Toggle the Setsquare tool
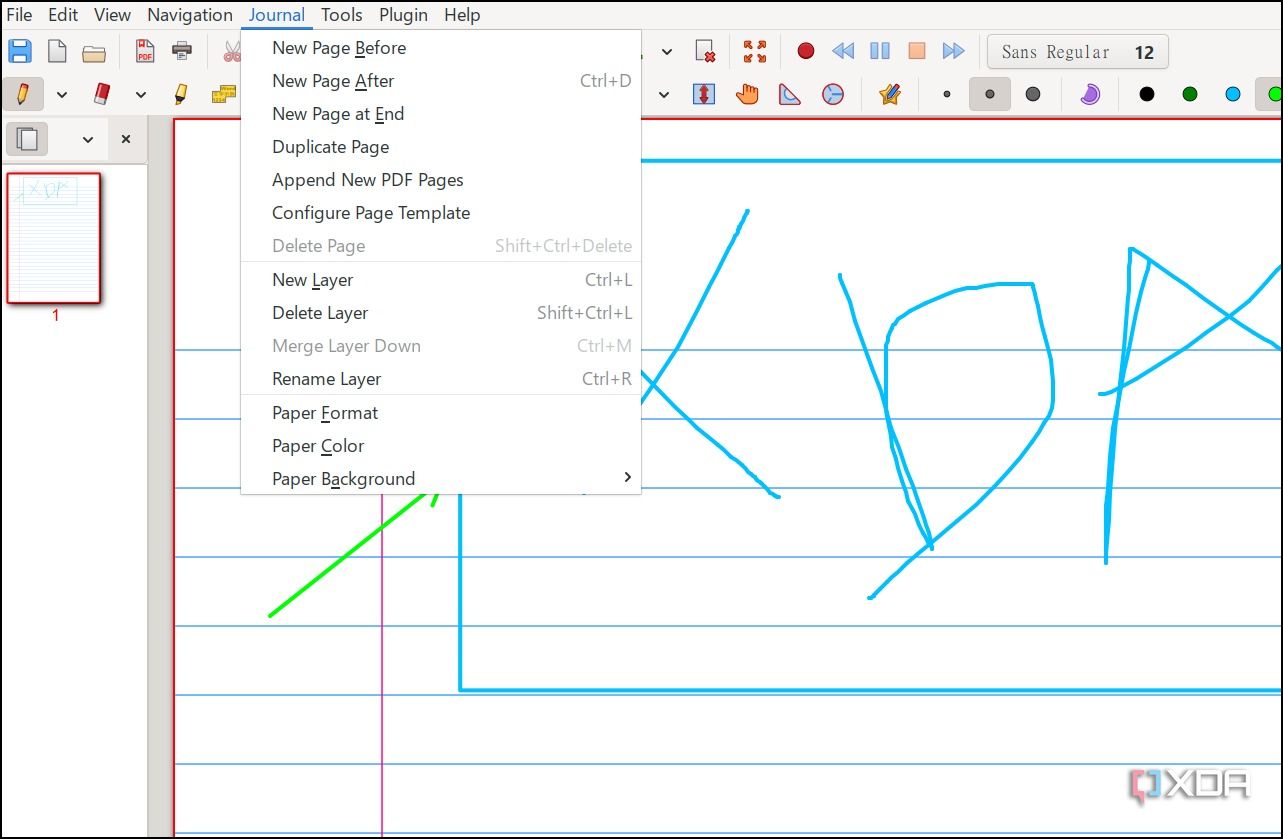Screen dimensions: 1283x839 [790, 94]
